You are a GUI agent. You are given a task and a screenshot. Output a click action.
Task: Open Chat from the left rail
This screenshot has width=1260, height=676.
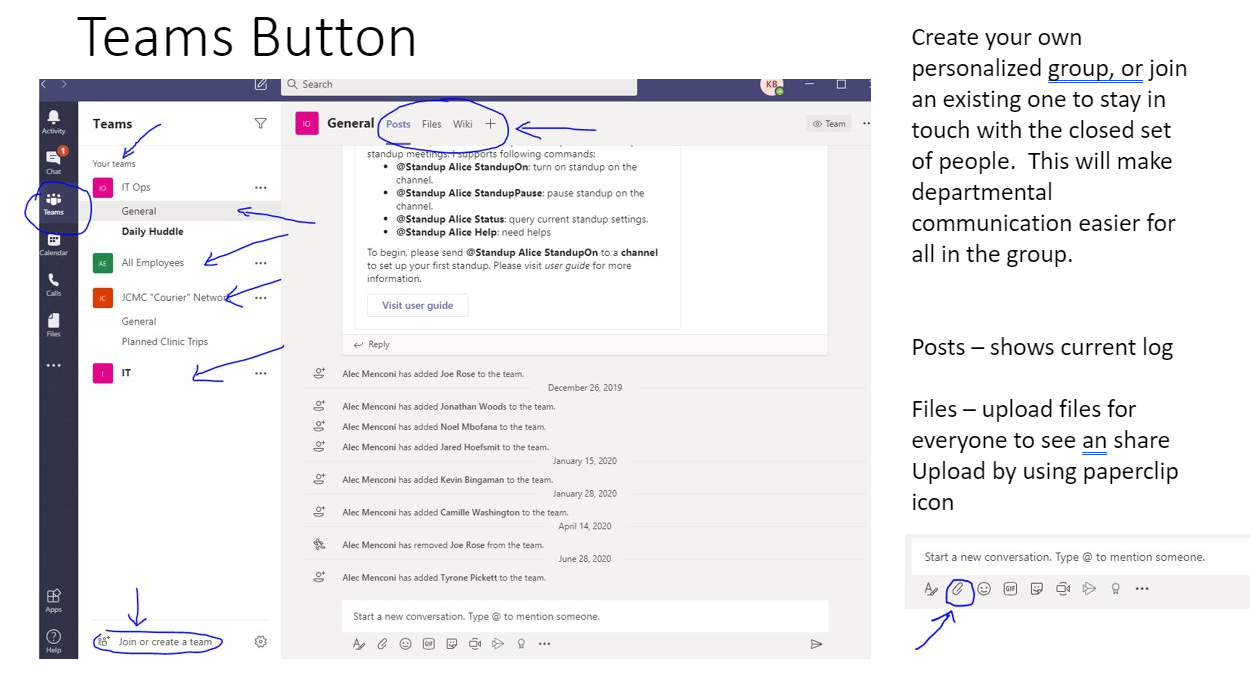[54, 161]
